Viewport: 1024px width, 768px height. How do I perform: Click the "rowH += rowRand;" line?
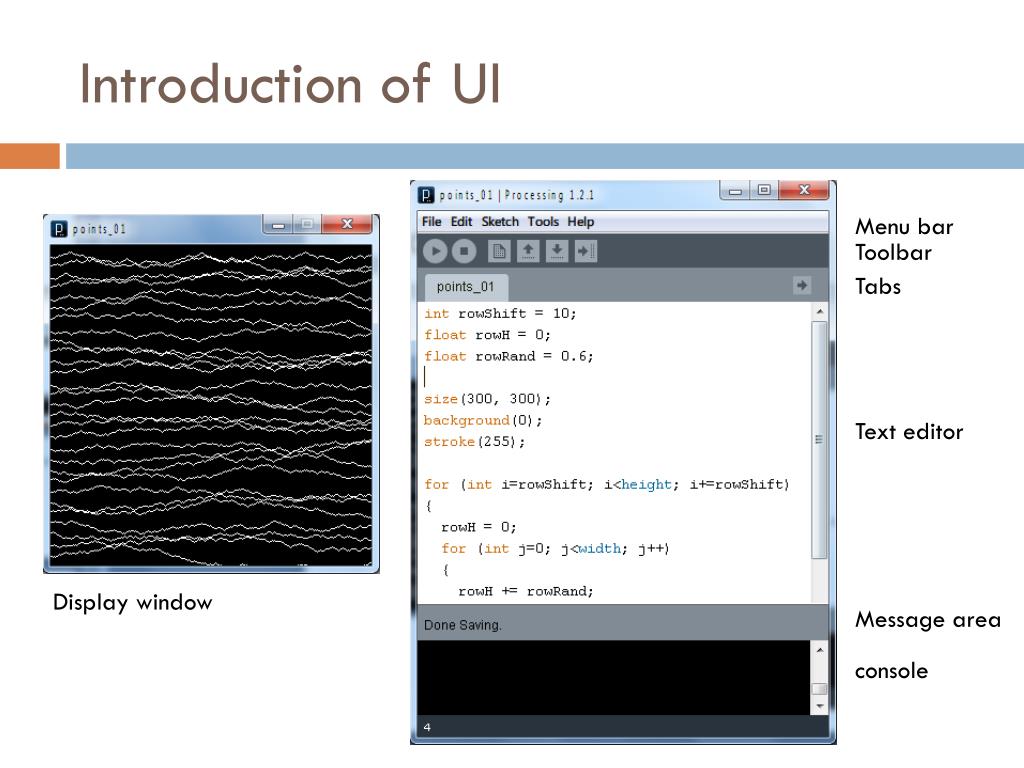point(526,592)
